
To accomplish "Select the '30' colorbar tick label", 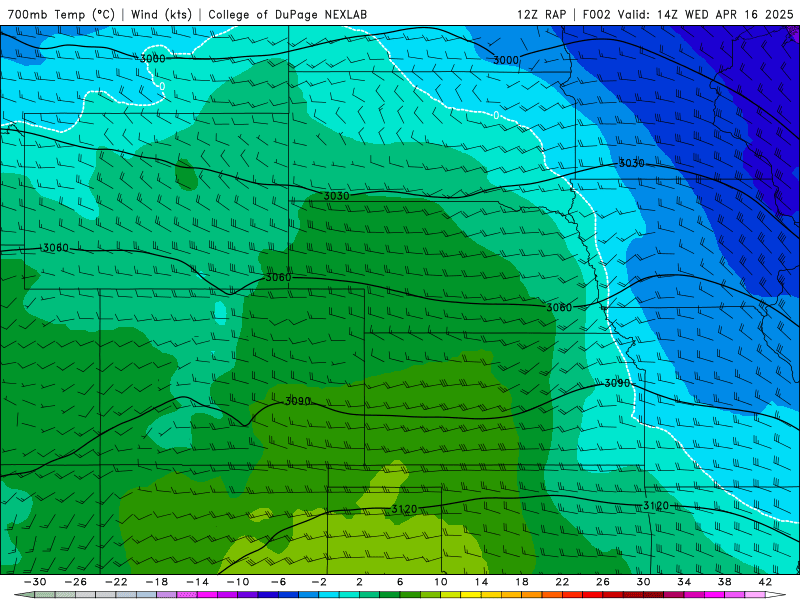I will click(643, 582).
